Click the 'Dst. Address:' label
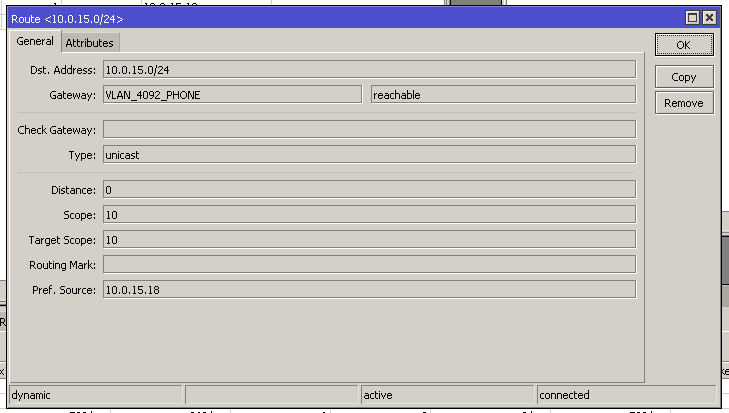Viewport: 729px width, 413px height. pos(63,70)
